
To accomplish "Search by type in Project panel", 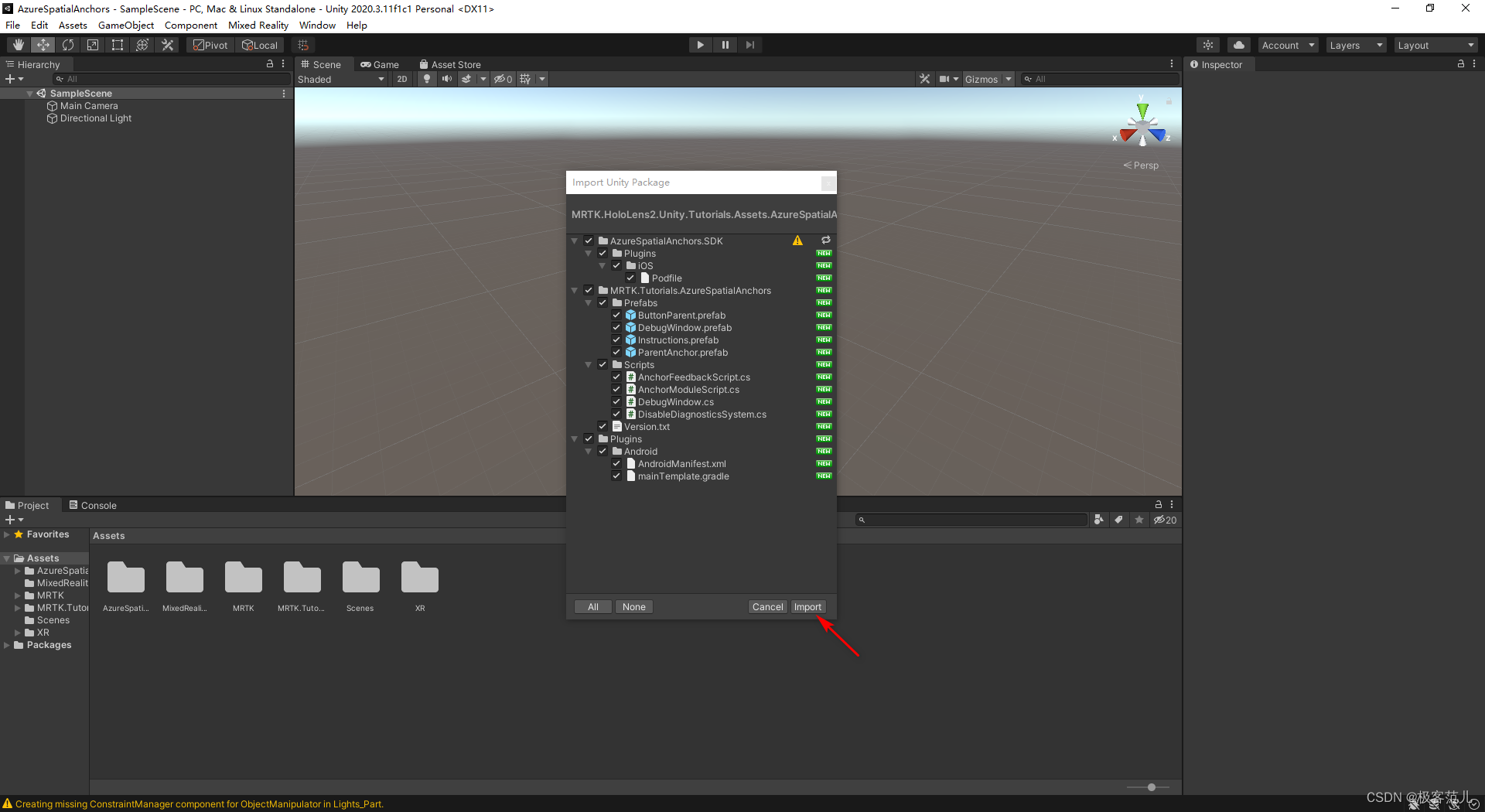I will point(1099,520).
